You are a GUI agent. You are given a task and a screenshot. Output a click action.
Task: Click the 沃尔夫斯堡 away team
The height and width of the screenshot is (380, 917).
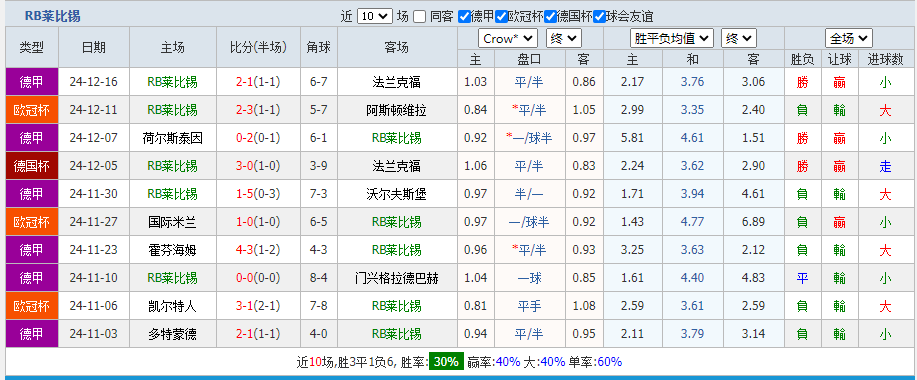(397, 194)
